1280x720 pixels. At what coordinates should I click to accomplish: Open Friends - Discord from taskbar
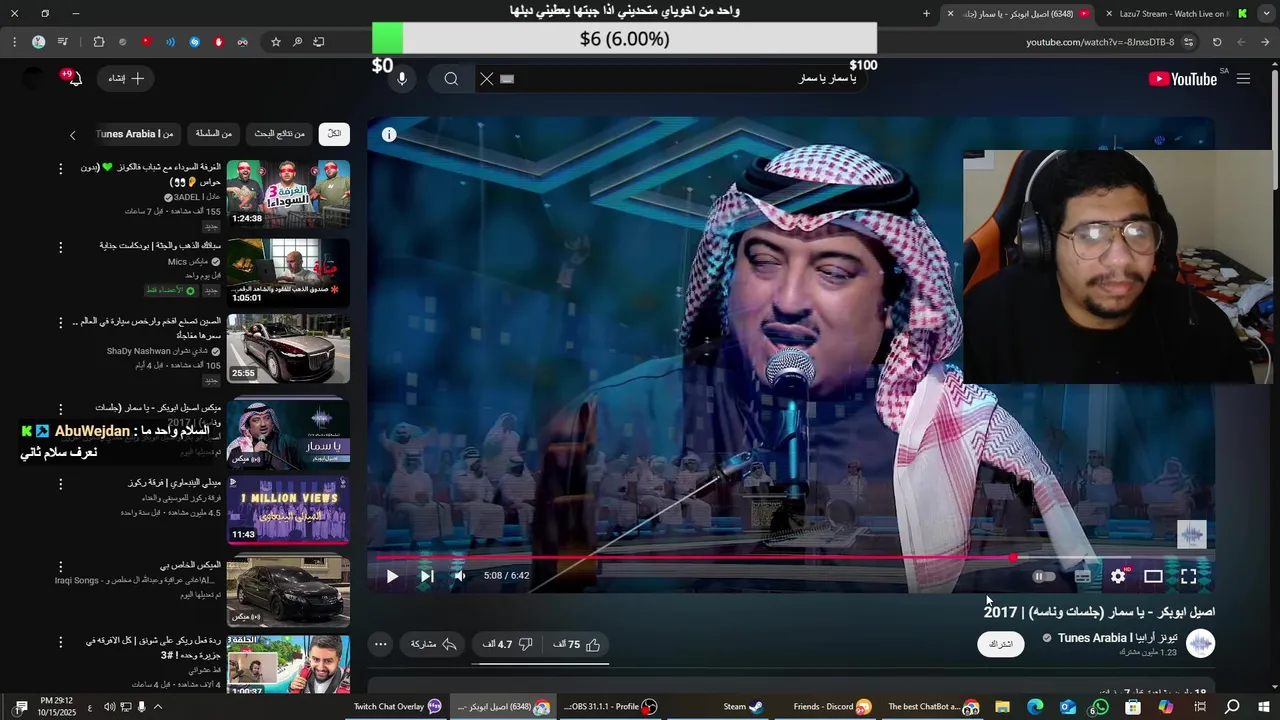[832, 707]
